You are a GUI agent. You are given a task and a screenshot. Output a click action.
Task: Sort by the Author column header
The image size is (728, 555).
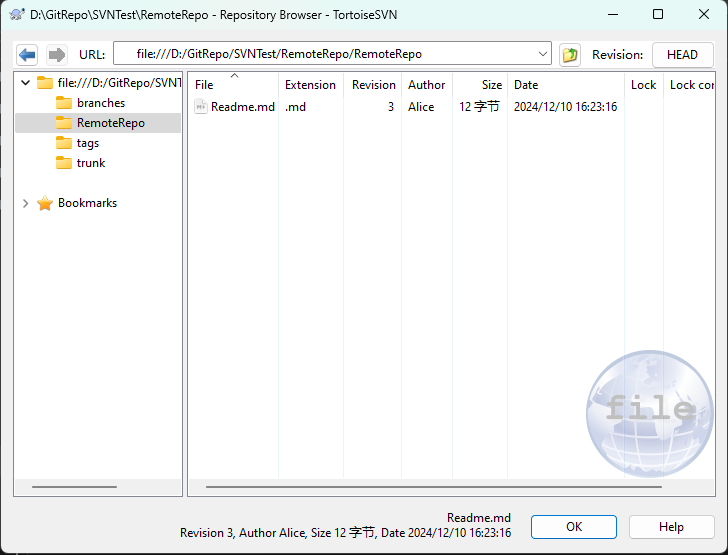pos(427,85)
